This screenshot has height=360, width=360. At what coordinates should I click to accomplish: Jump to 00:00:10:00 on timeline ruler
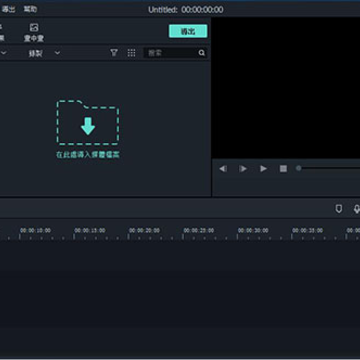35,230
